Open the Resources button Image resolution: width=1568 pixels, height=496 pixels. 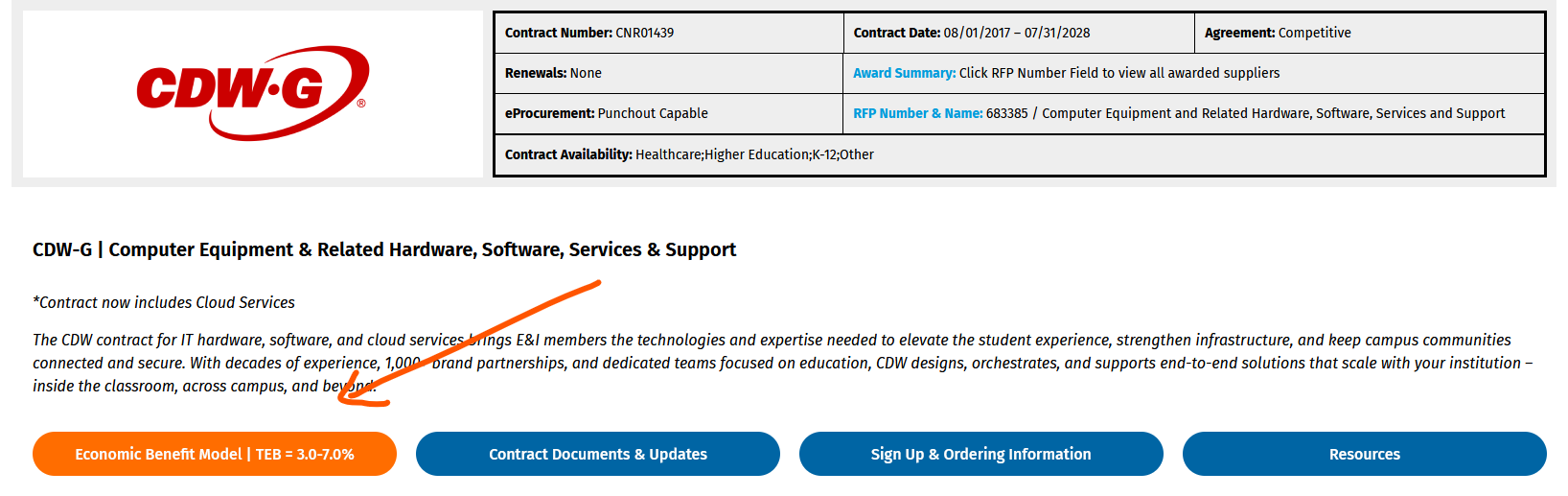1365,454
